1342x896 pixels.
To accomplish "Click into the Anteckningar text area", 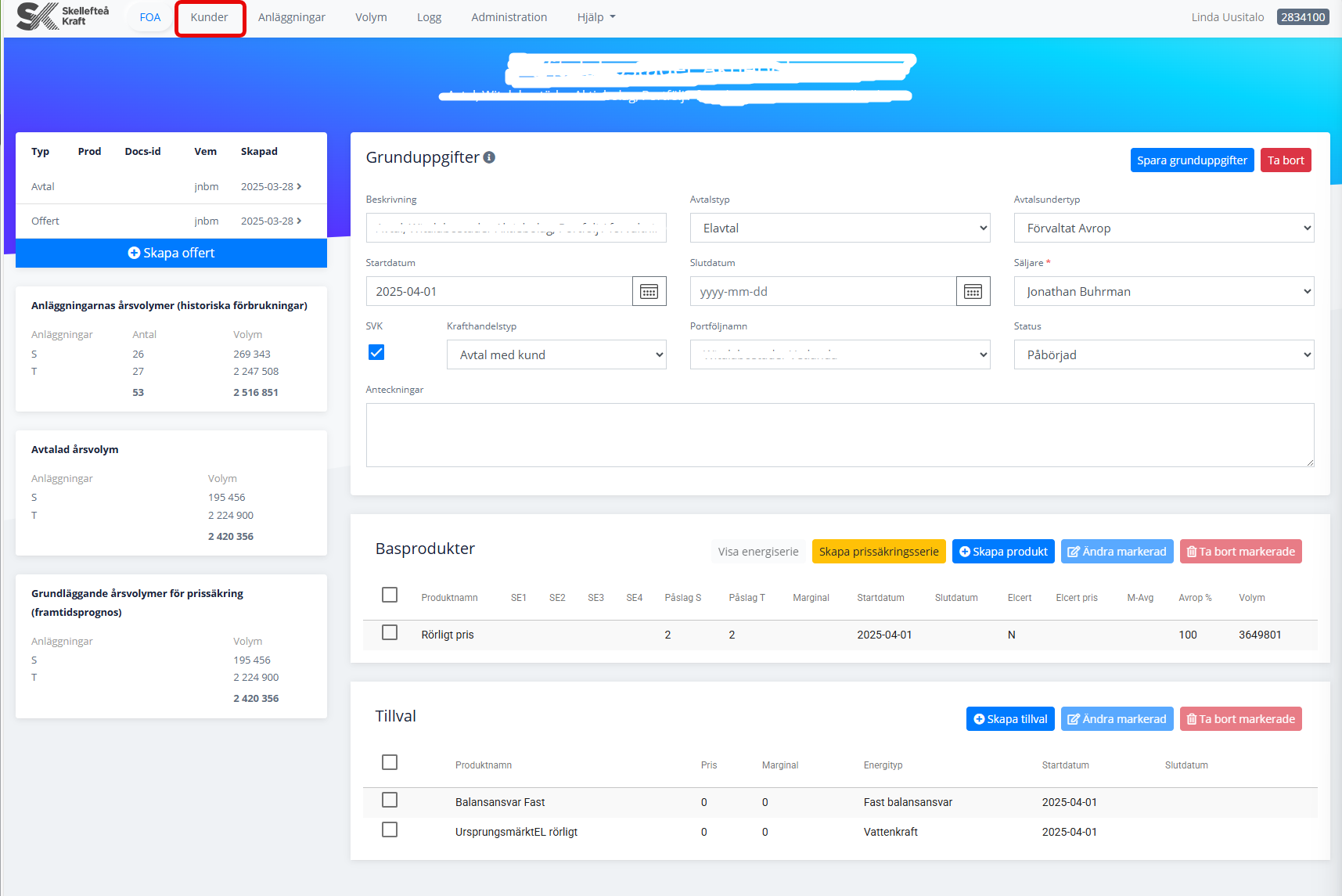I will (839, 435).
